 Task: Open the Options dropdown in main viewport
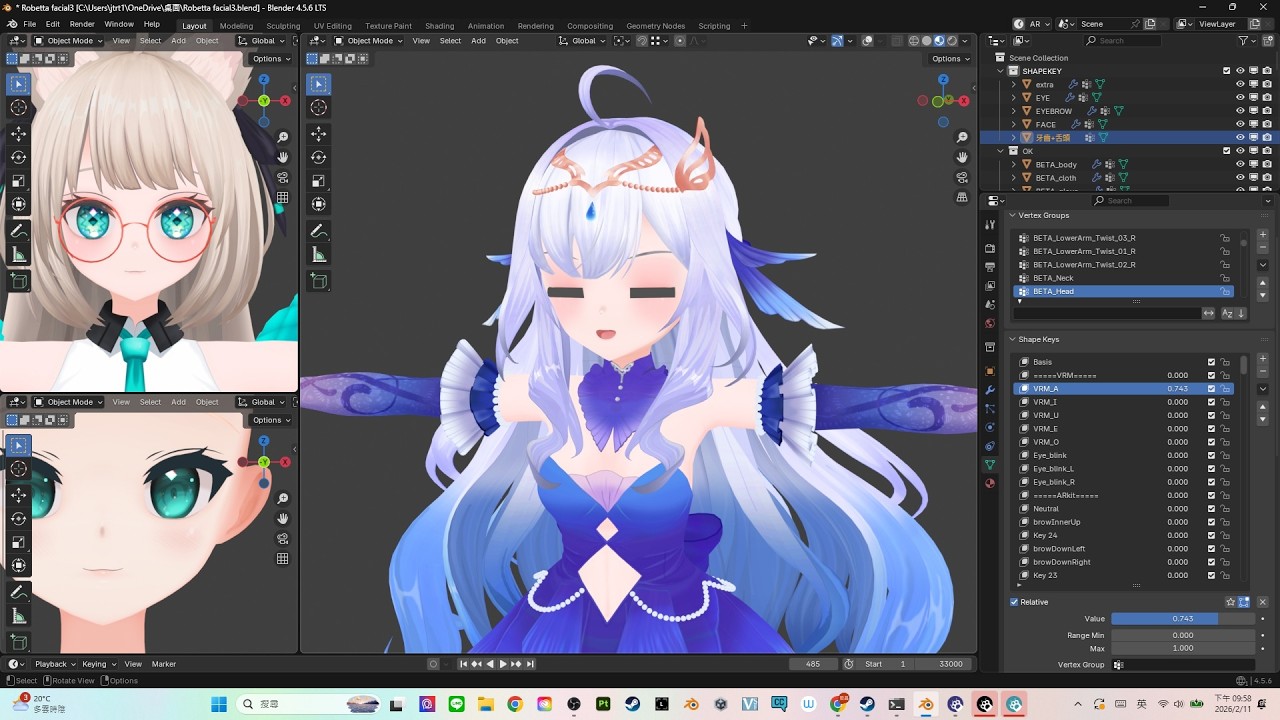click(x=950, y=59)
